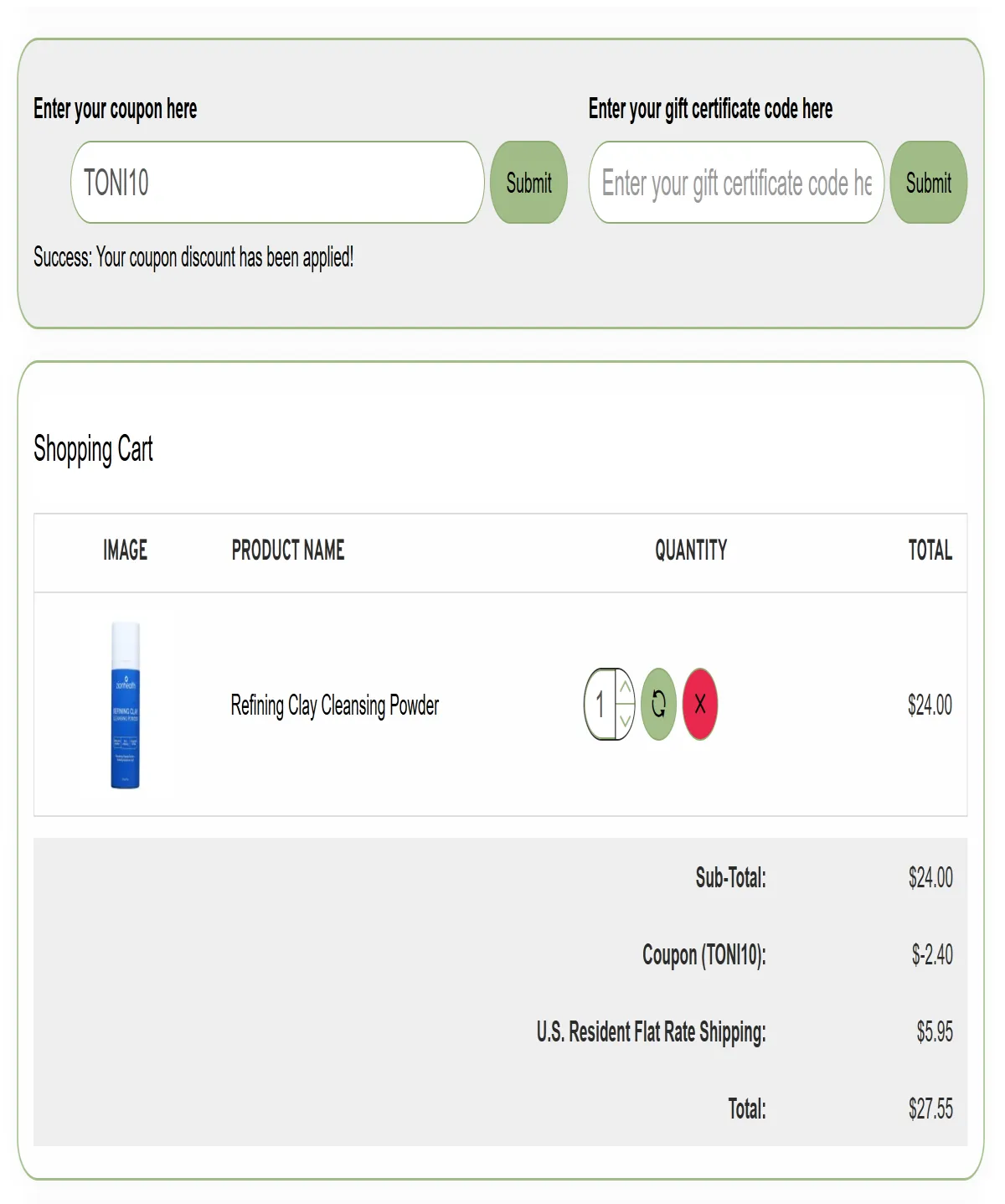Open the Refining Clay product thumbnail
The image size is (1005, 1204).
126,705
